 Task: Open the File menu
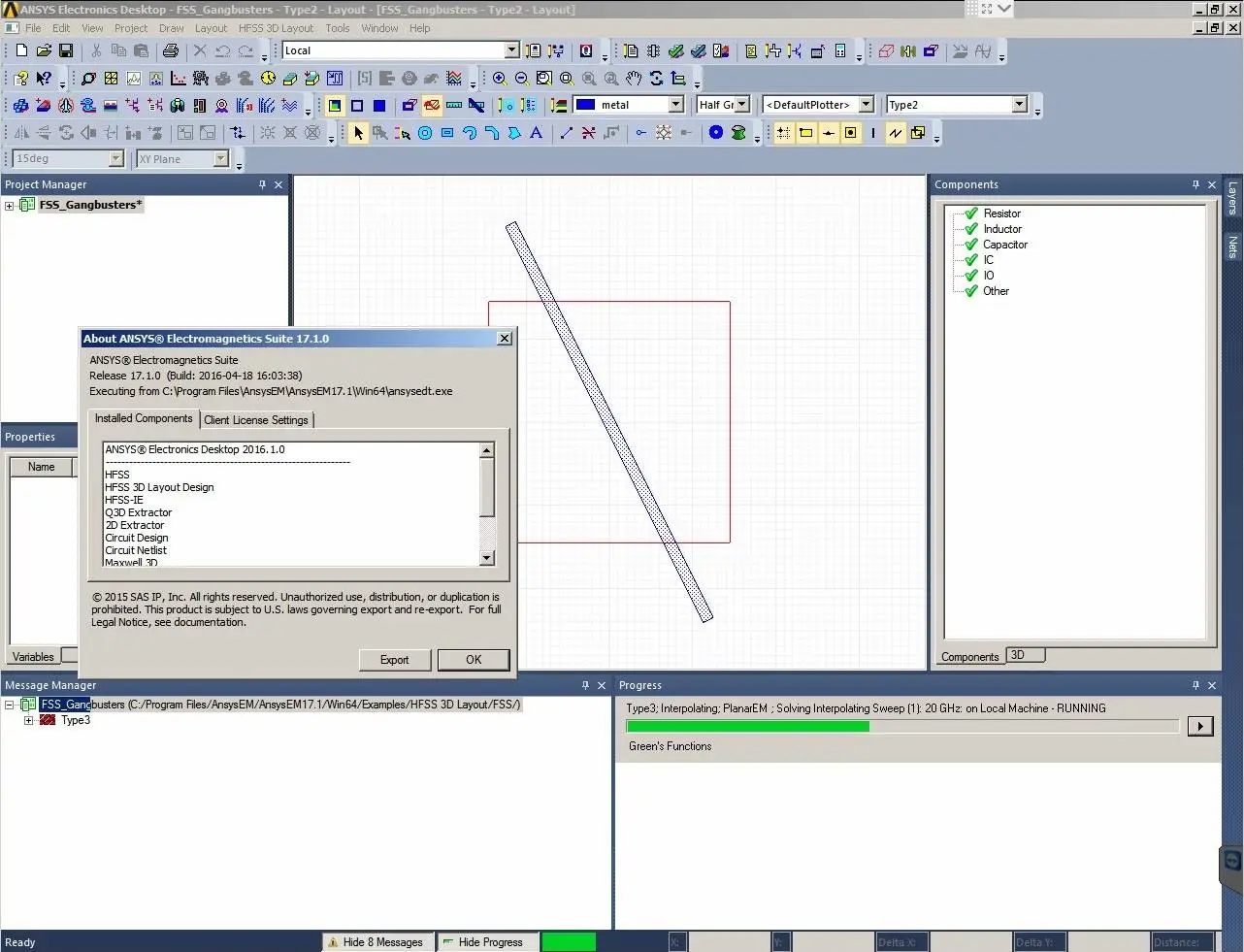pyautogui.click(x=33, y=28)
